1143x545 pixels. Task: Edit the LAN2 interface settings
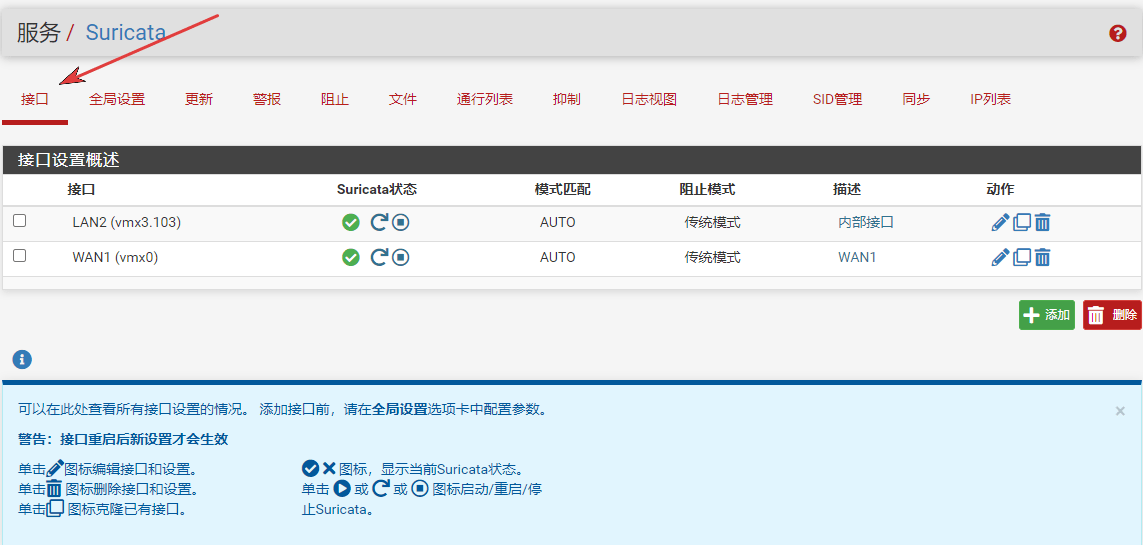pyautogui.click(x=1000, y=222)
